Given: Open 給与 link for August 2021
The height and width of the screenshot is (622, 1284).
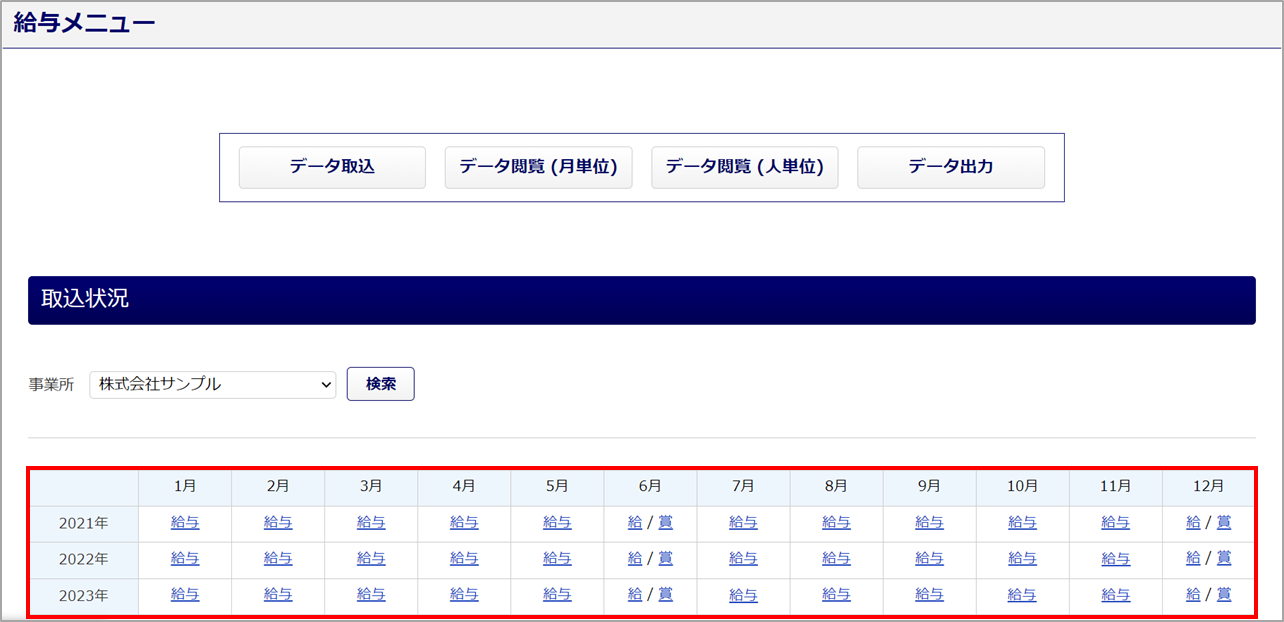Looking at the screenshot, I should [x=836, y=522].
